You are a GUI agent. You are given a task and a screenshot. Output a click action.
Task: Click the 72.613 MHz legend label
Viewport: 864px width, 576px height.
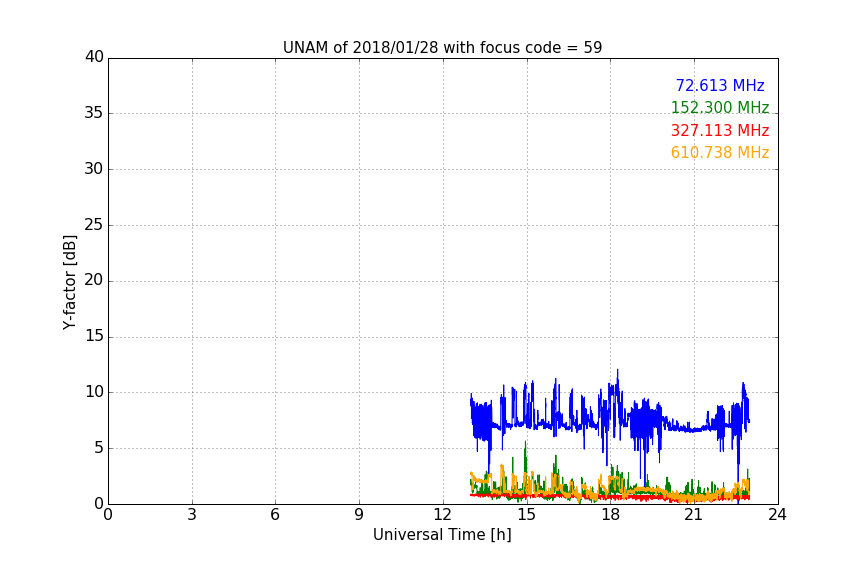pos(719,86)
